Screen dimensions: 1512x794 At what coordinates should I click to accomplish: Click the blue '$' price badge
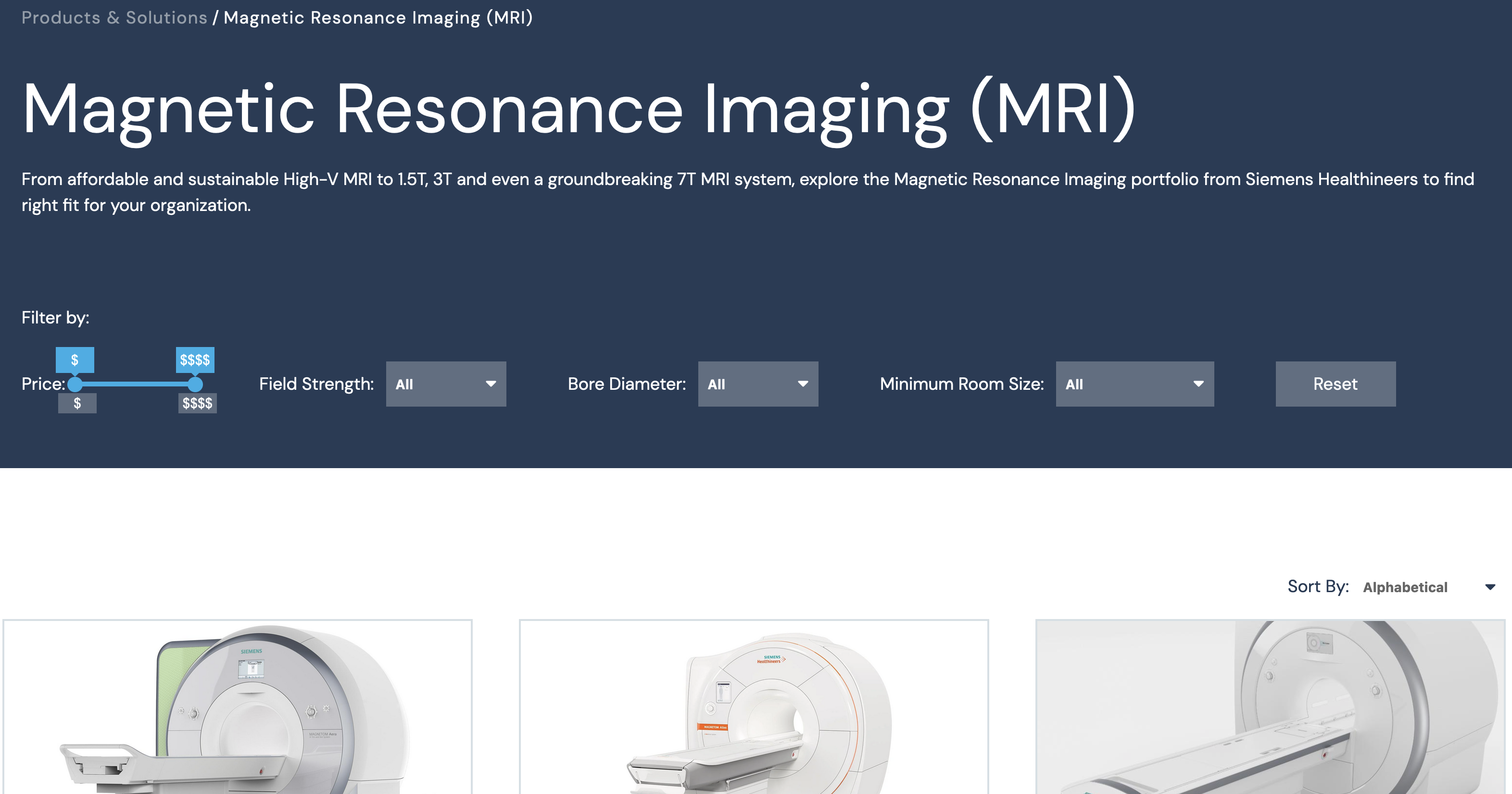tap(75, 360)
